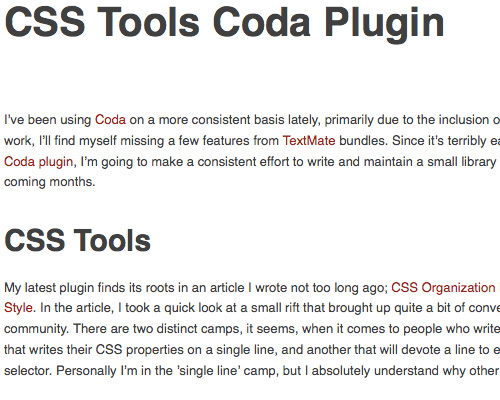Click the word 'community.' in second paragraph
The height and width of the screenshot is (400, 500).
pos(36,329)
